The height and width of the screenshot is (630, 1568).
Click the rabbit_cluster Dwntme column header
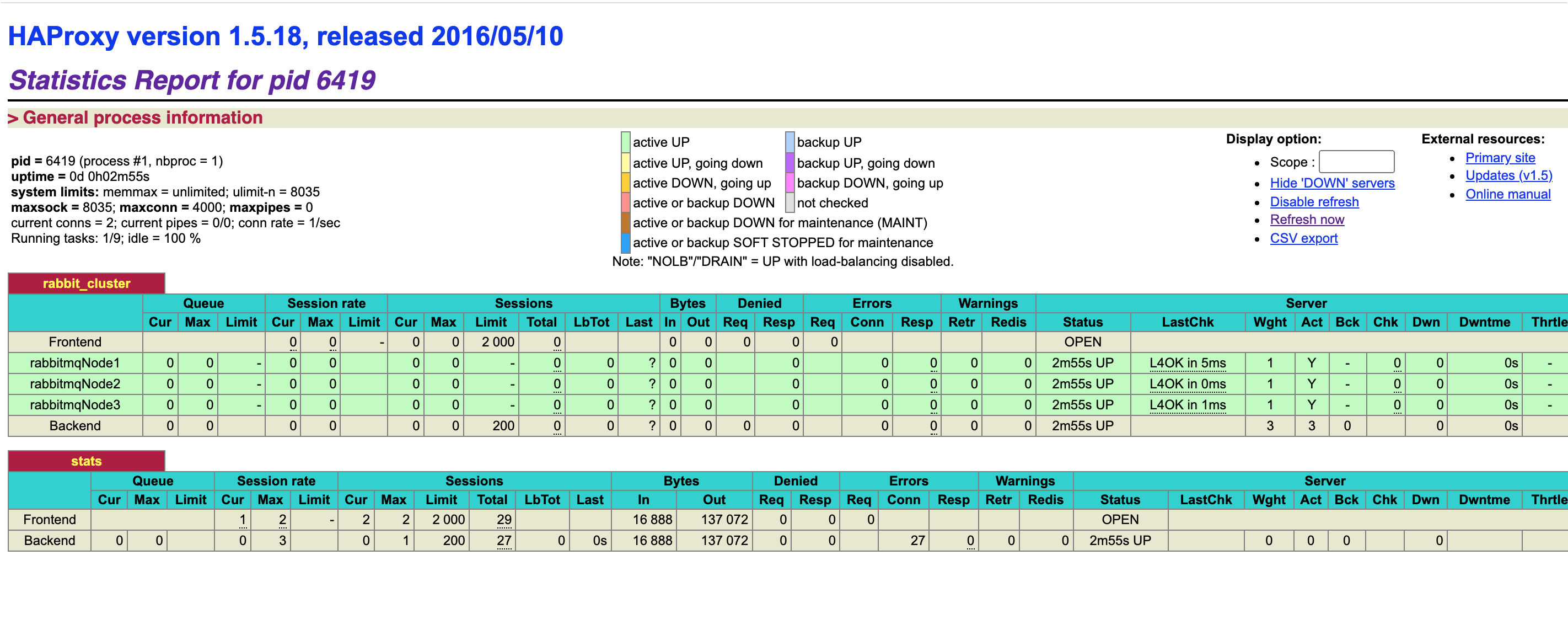coord(1484,322)
